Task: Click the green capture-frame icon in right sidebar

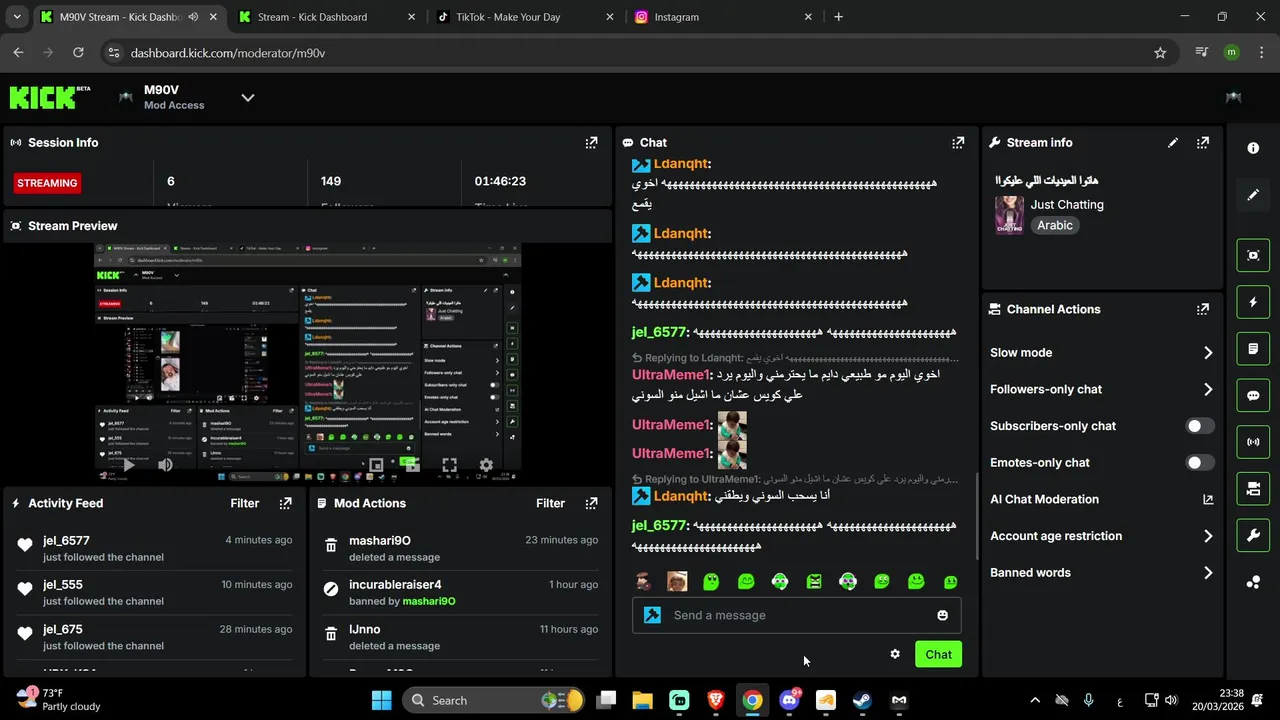Action: tap(1253, 255)
